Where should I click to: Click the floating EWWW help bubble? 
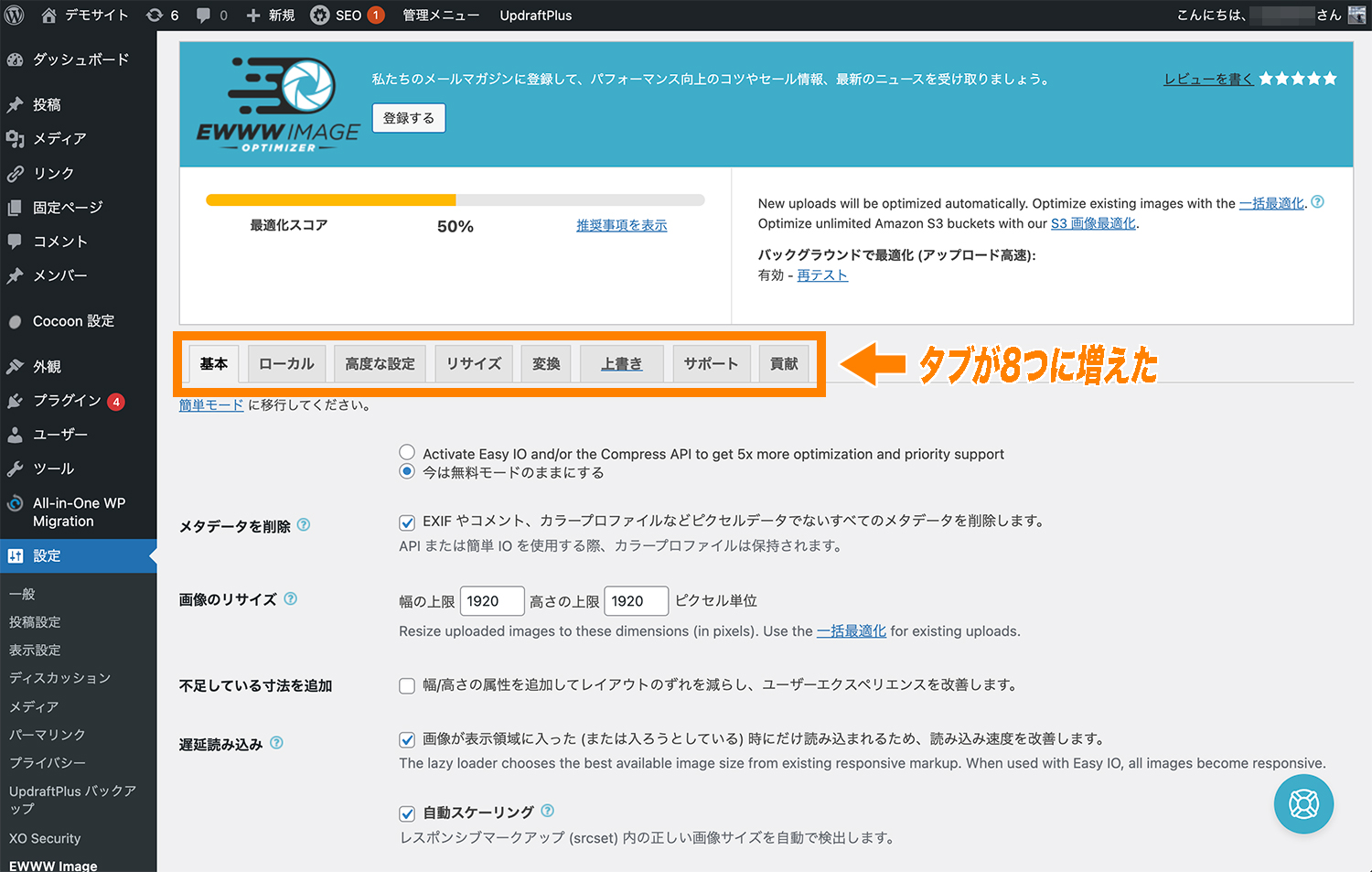(1303, 803)
